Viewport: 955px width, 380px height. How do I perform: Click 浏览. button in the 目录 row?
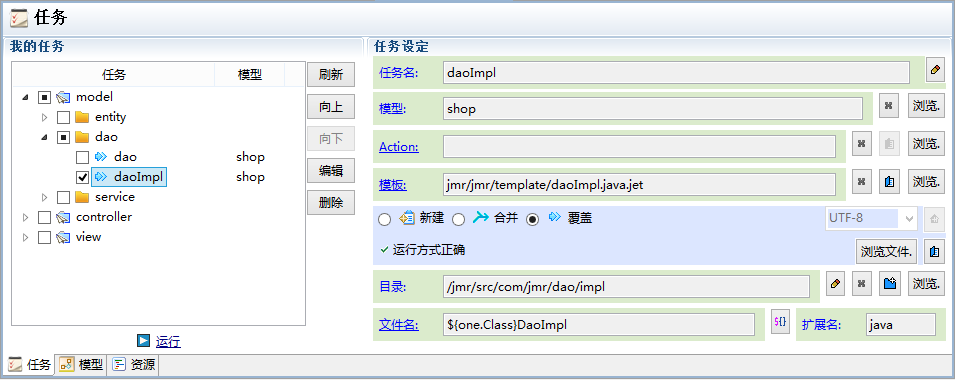pyautogui.click(x=926, y=284)
